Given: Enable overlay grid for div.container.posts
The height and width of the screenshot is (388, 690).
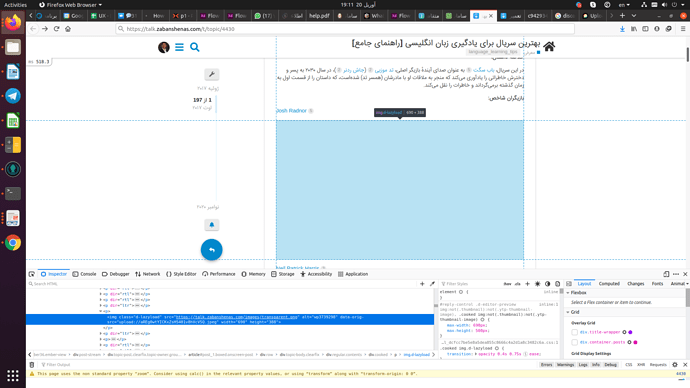Looking at the screenshot, I should pyautogui.click(x=574, y=342).
